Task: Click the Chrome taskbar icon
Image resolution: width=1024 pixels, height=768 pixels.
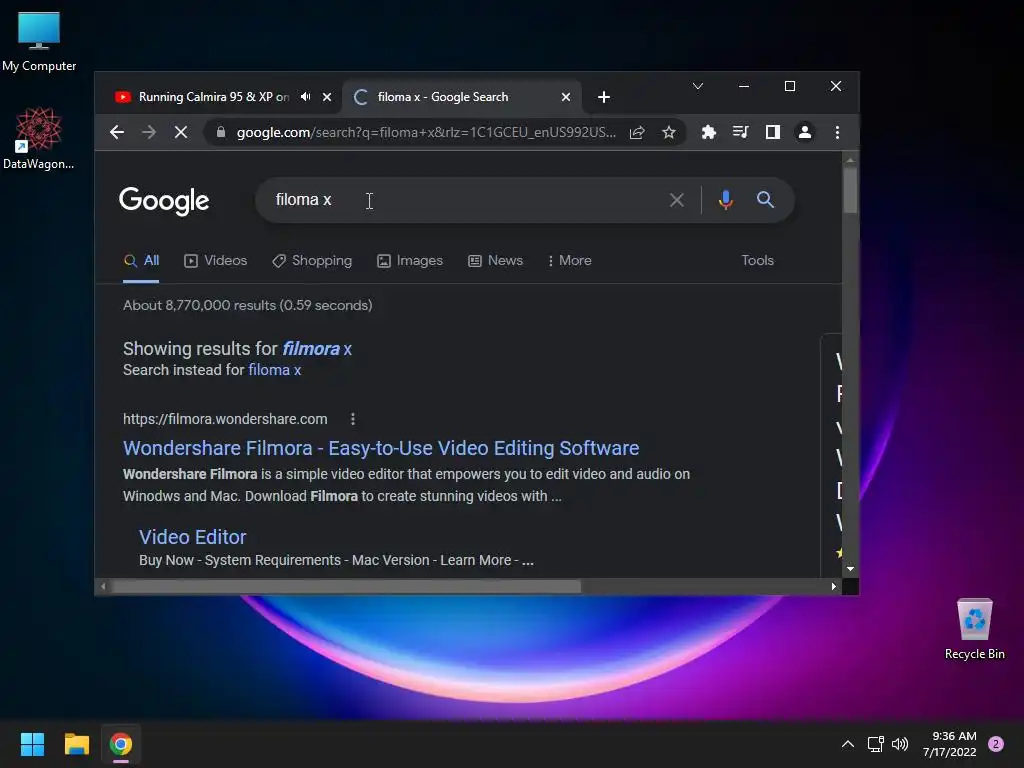Action: [x=121, y=744]
